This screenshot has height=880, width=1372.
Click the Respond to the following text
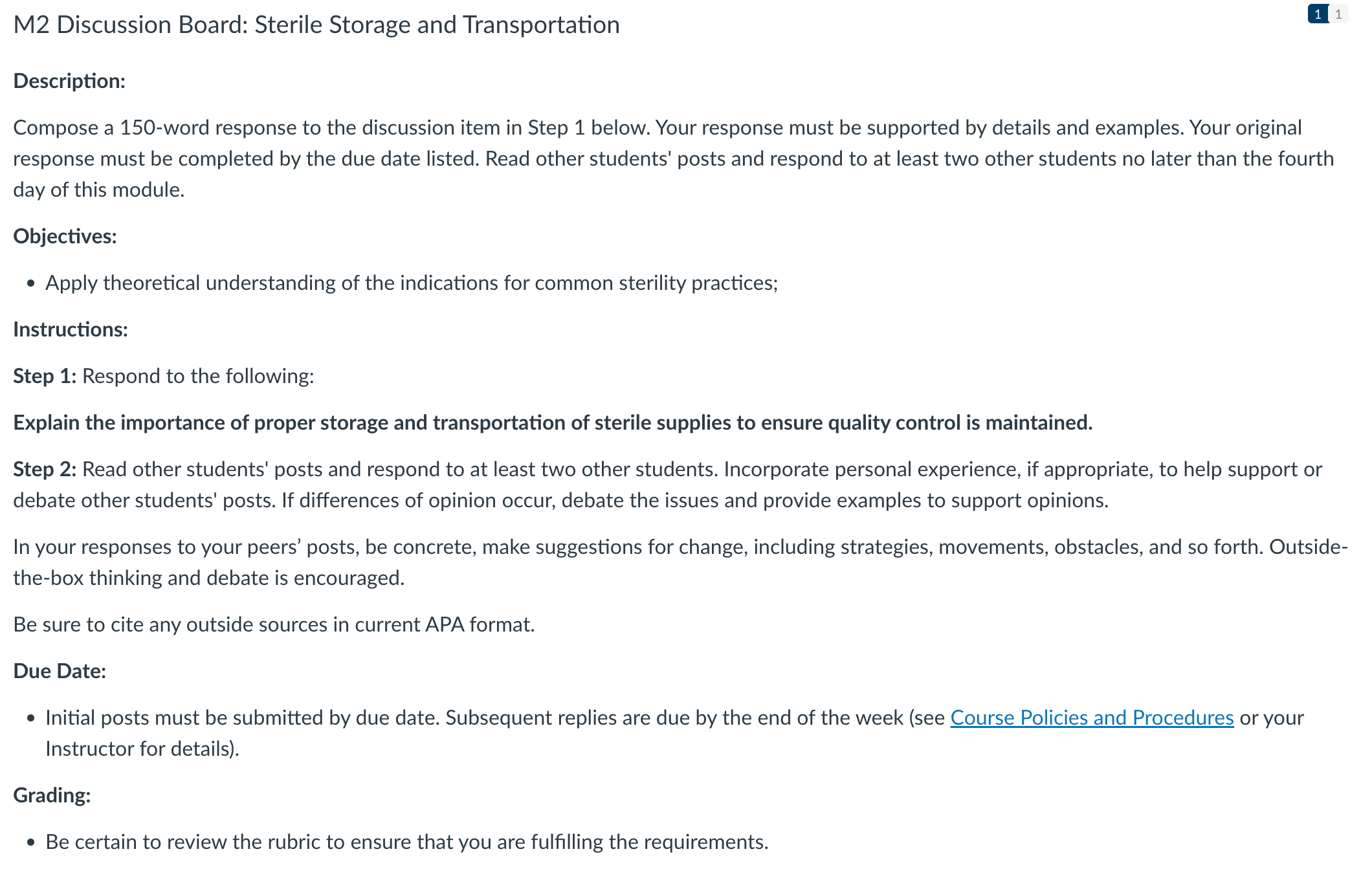(198, 376)
